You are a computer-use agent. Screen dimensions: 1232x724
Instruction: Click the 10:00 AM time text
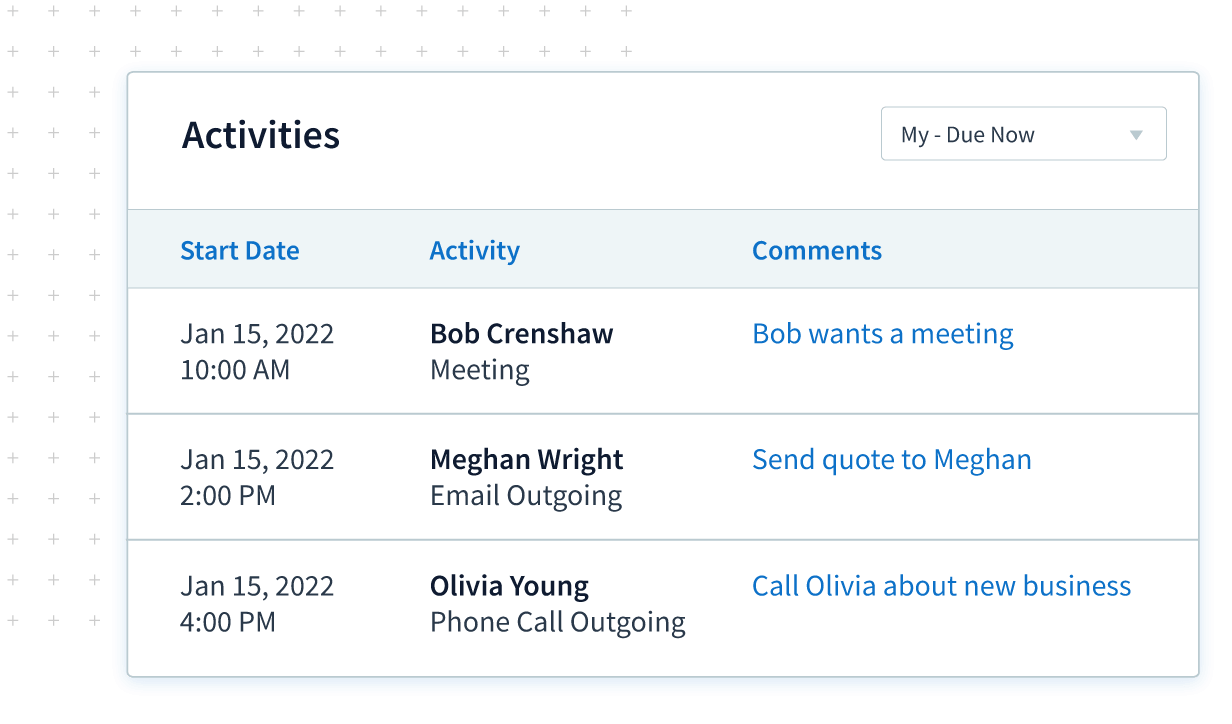point(235,370)
